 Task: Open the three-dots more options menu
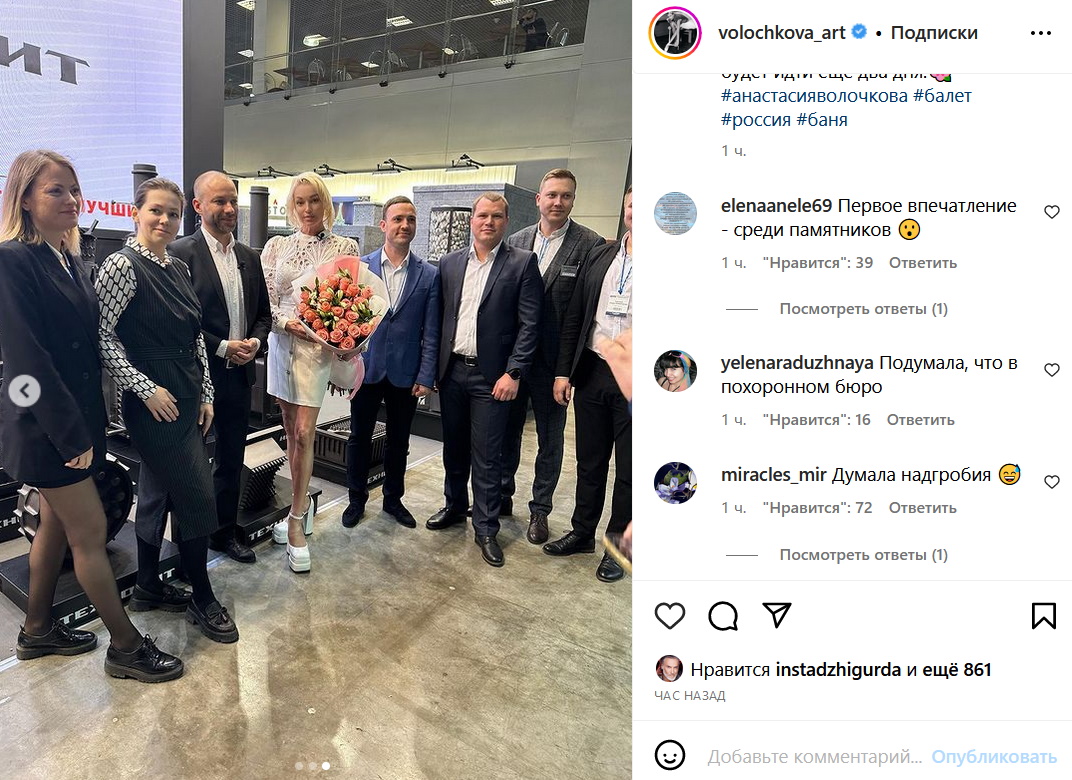[x=1041, y=33]
